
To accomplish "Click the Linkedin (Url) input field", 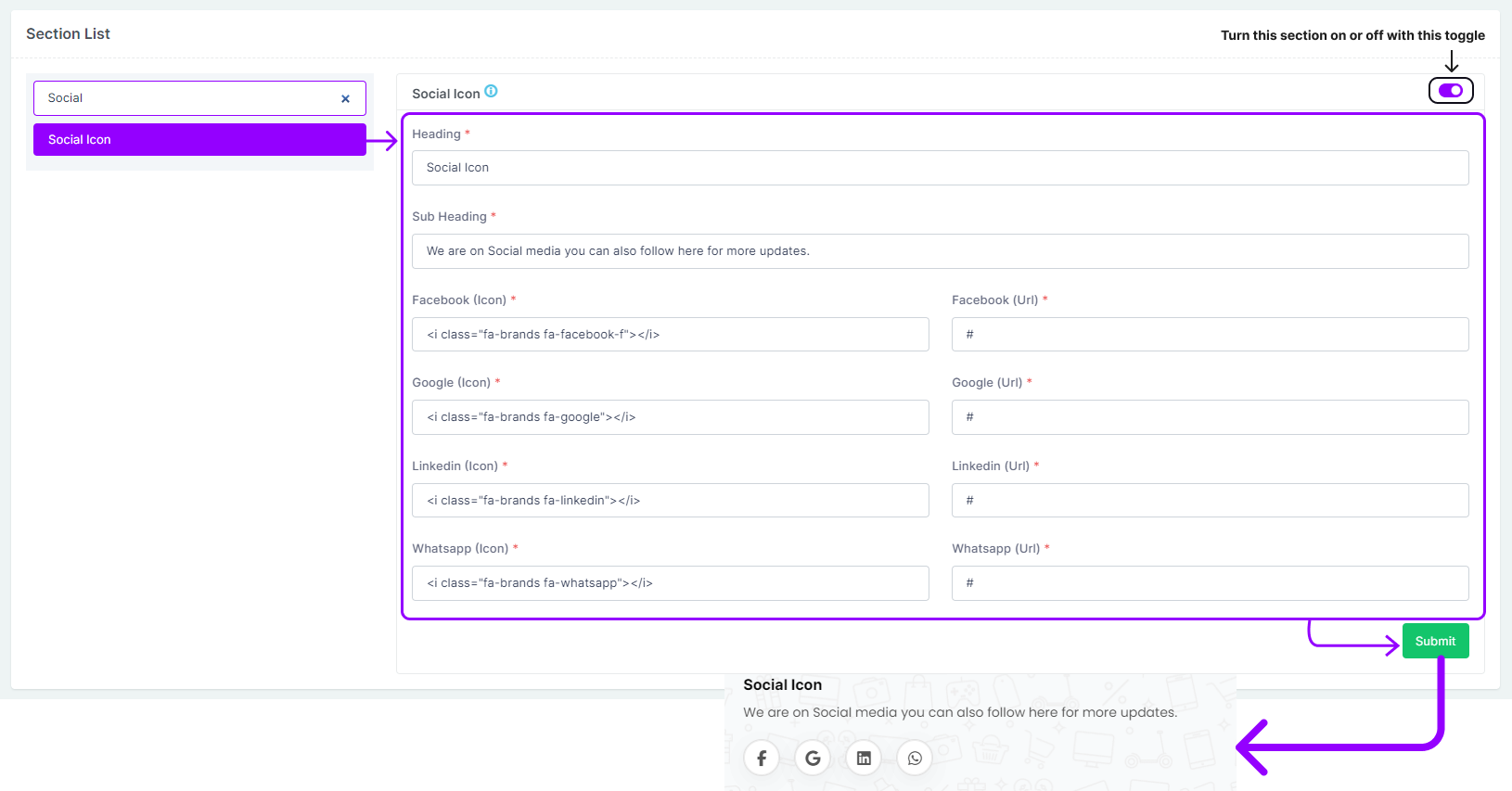I will [1210, 501].
